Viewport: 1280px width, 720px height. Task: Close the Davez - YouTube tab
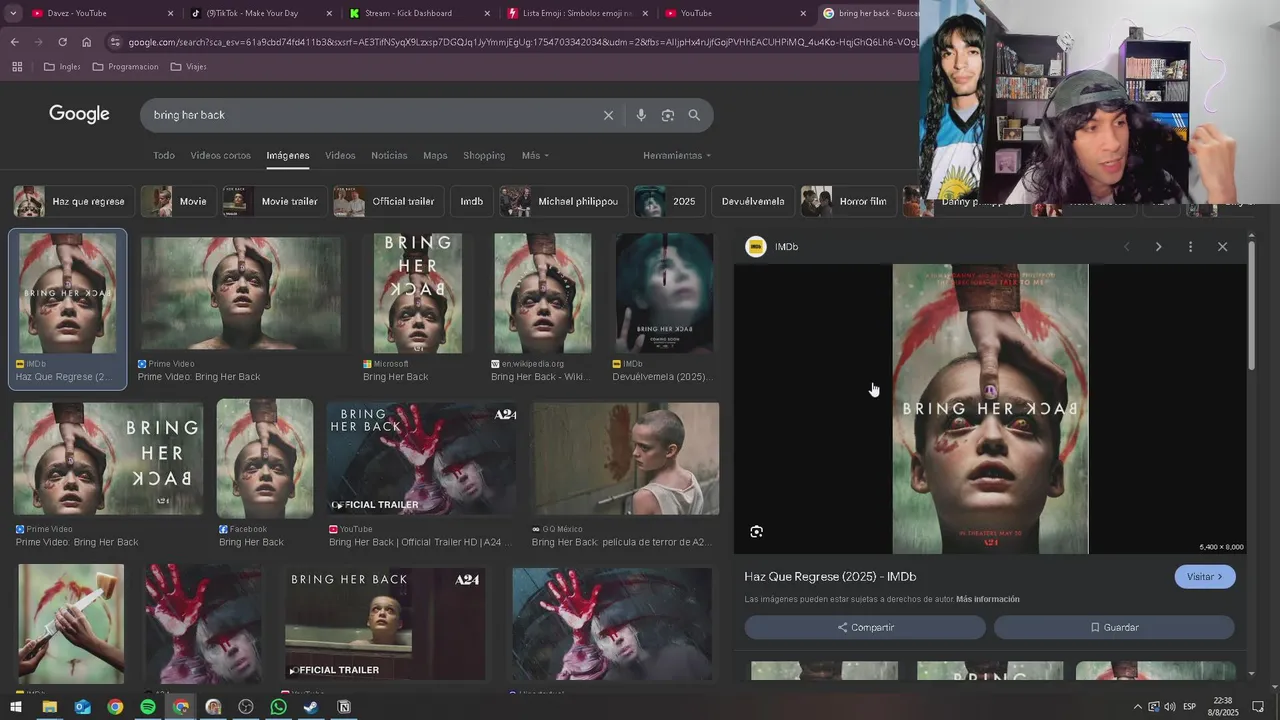[170, 13]
